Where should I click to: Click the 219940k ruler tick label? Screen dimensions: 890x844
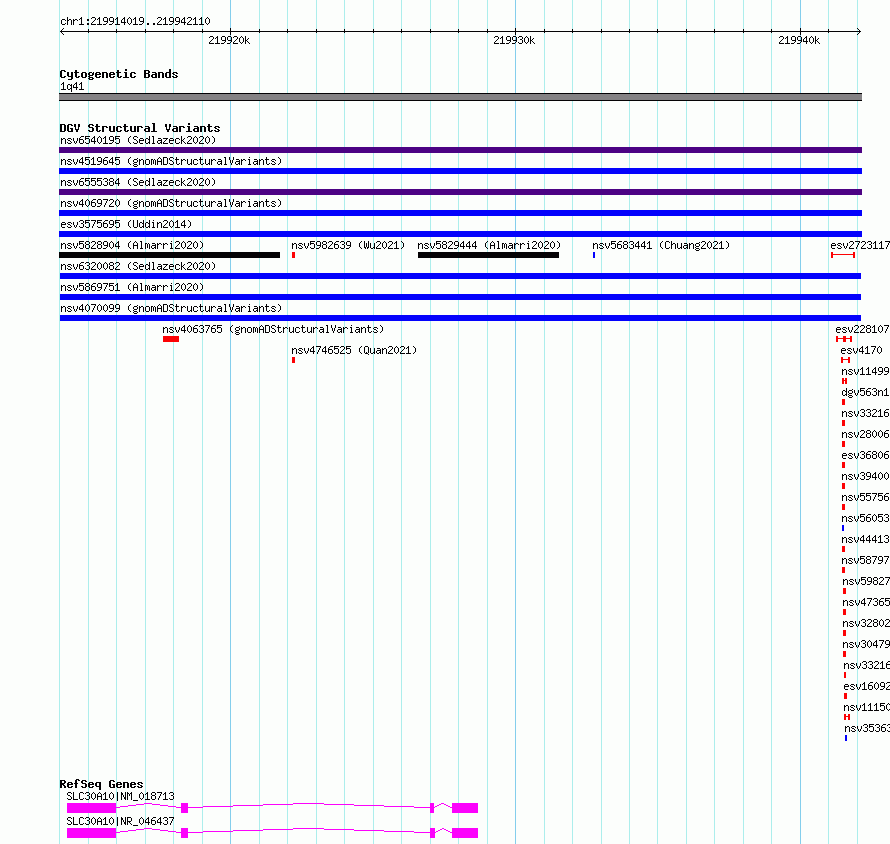(799, 40)
